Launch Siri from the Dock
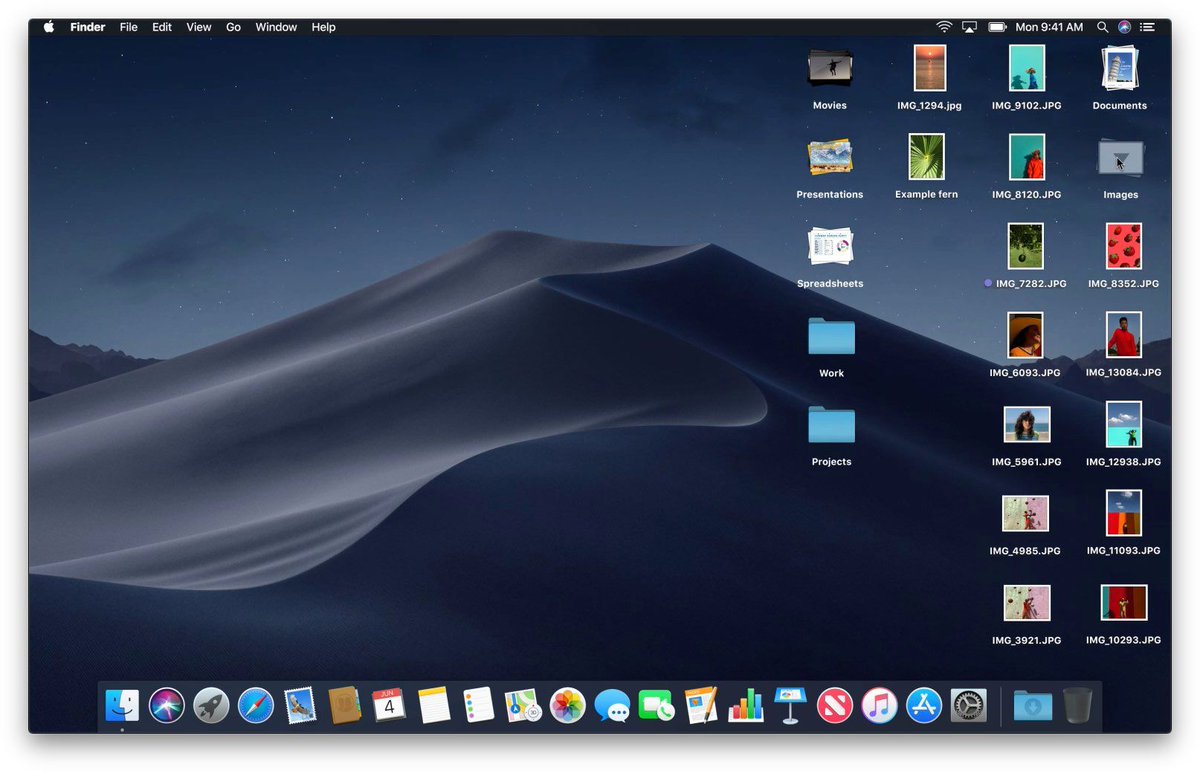 point(166,706)
